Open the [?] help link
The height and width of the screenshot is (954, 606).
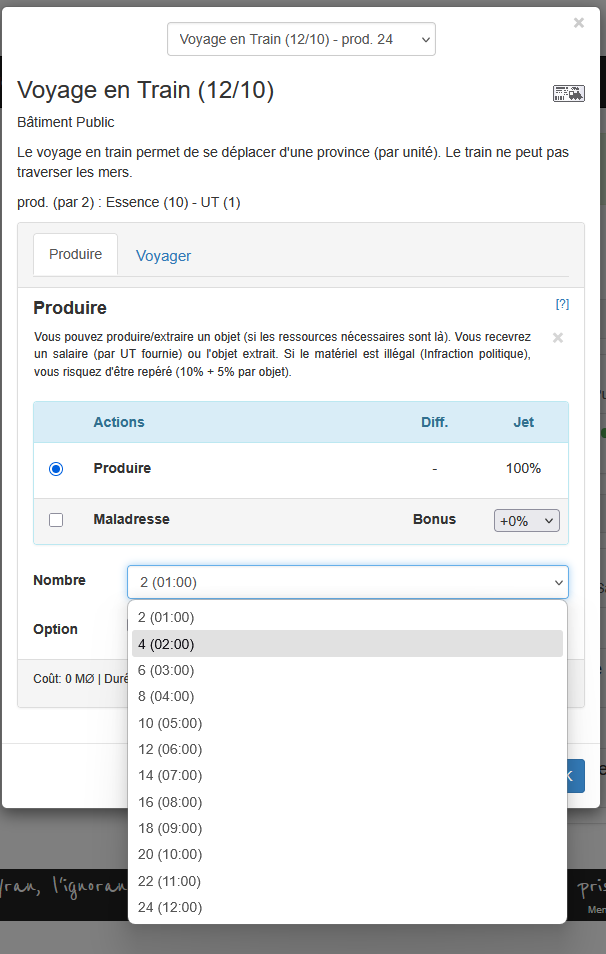pos(562,304)
